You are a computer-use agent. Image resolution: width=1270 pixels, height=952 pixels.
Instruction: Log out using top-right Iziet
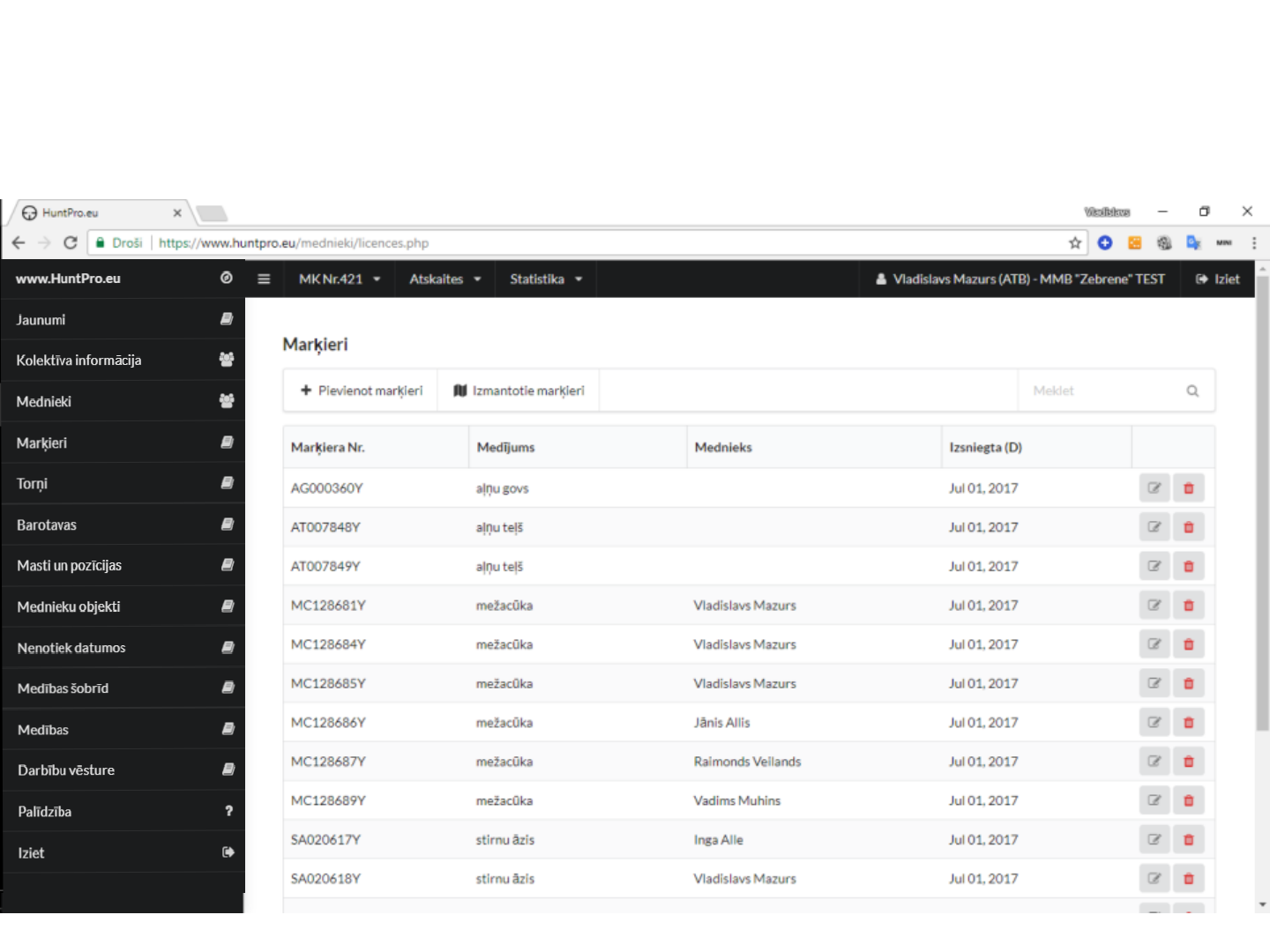pyautogui.click(x=1217, y=279)
